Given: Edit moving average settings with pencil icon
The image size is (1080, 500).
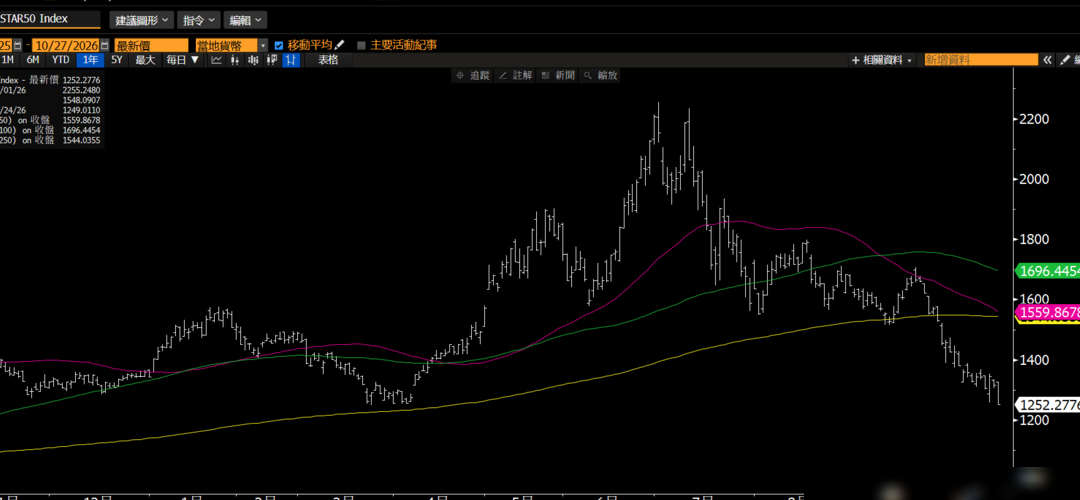Looking at the screenshot, I should pos(339,45).
